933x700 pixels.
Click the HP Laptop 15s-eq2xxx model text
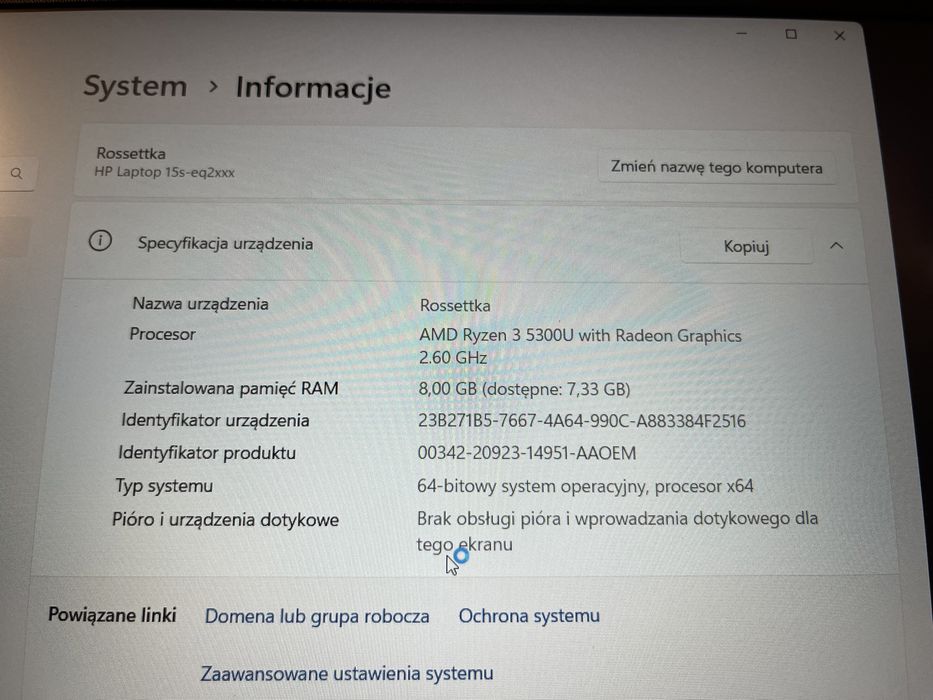[x=164, y=172]
